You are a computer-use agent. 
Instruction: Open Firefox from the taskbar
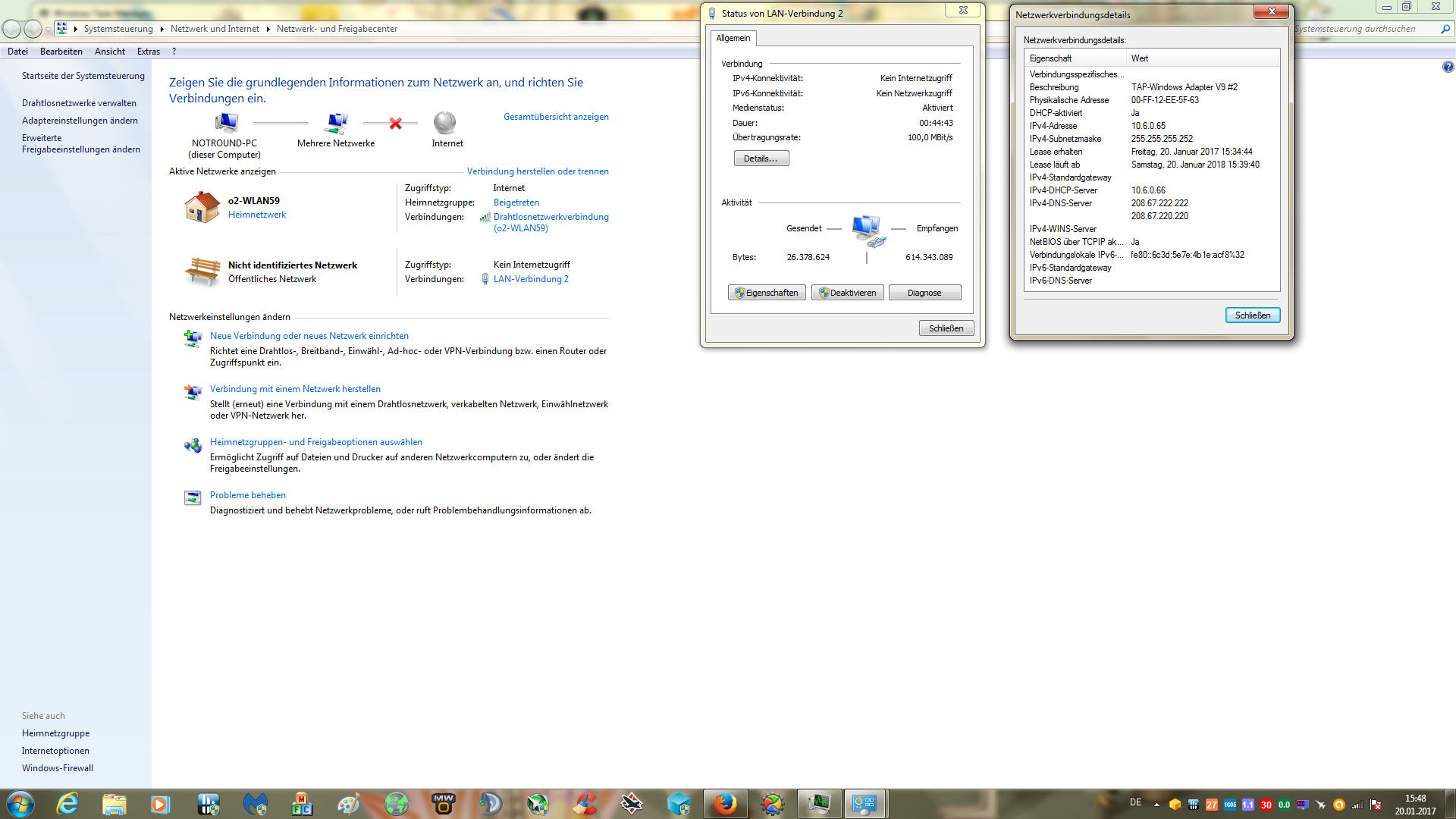(725, 804)
